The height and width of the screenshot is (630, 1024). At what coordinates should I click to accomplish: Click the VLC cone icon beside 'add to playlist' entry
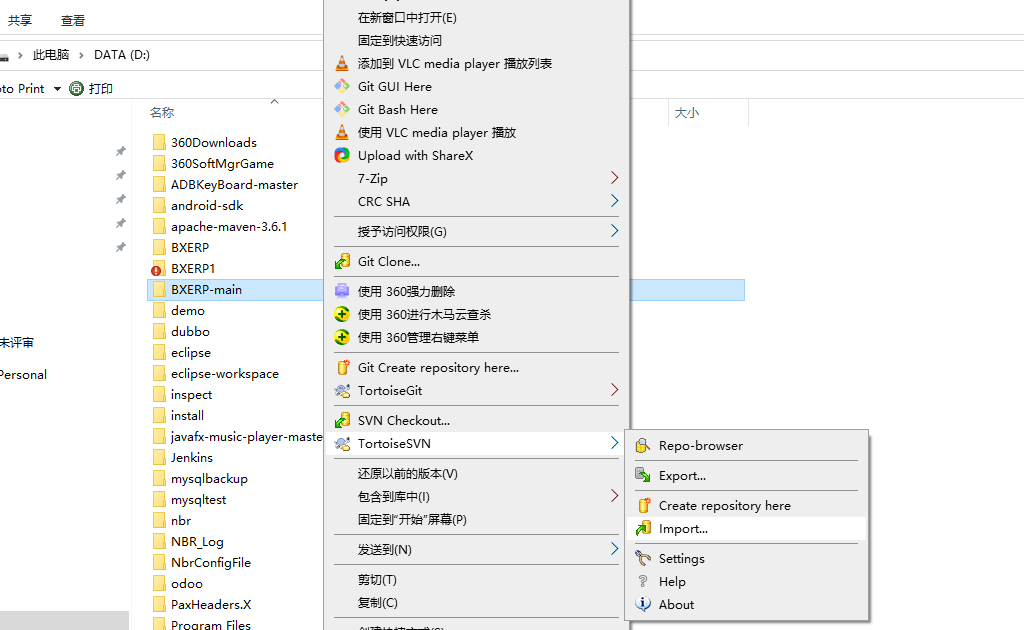point(342,63)
